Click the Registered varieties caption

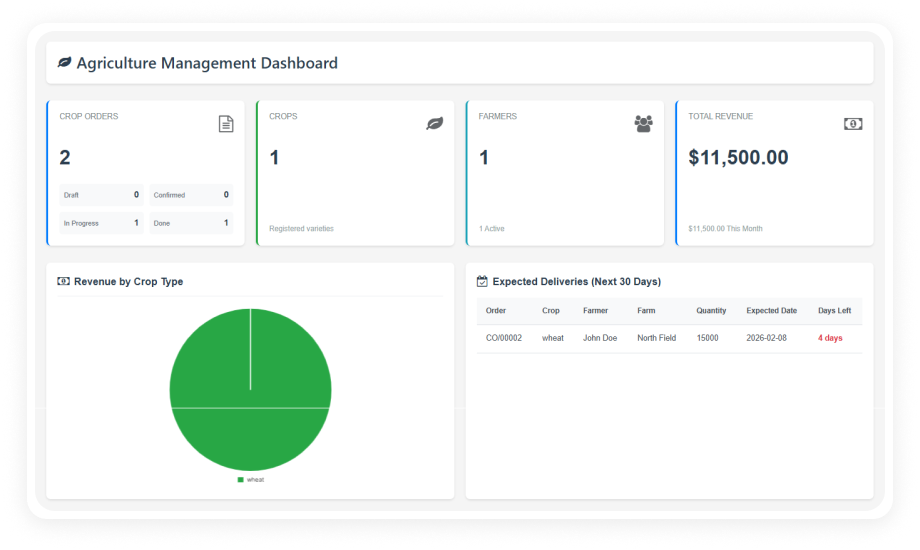(x=302, y=228)
